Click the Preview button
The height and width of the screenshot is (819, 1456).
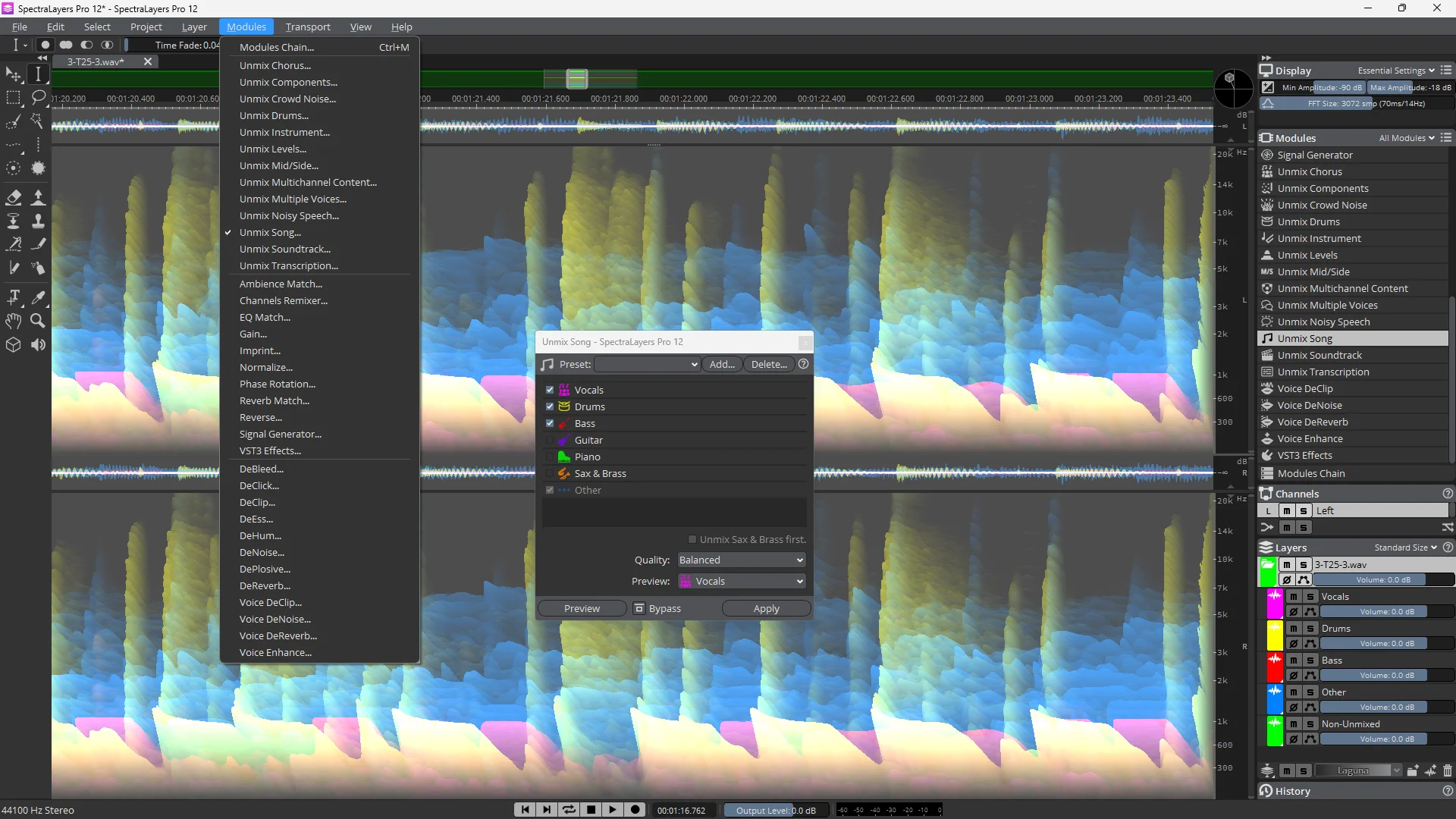pos(582,609)
